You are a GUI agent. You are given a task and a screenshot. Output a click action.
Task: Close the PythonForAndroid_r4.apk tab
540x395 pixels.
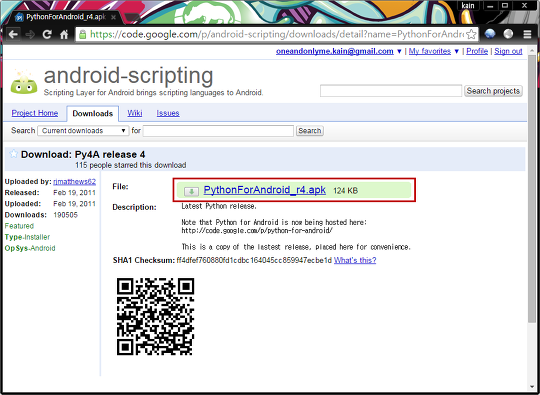point(113,17)
